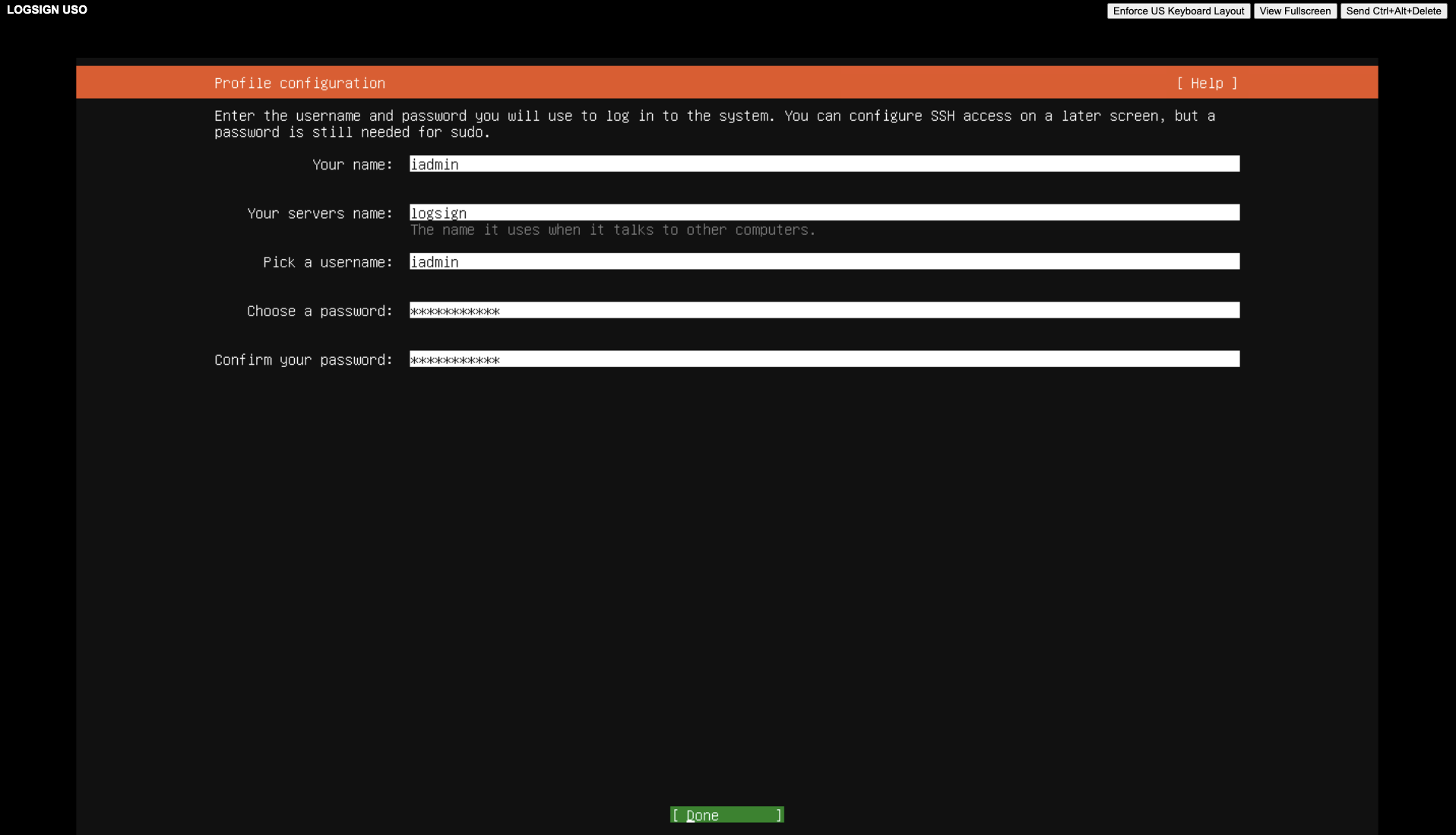This screenshot has width=1456, height=835.
Task: Click the Choose a password field
Action: click(x=825, y=311)
